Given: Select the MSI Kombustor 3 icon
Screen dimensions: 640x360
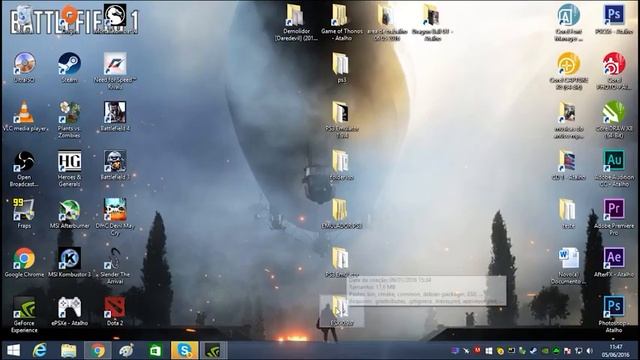Looking at the screenshot, I should tap(69, 262).
